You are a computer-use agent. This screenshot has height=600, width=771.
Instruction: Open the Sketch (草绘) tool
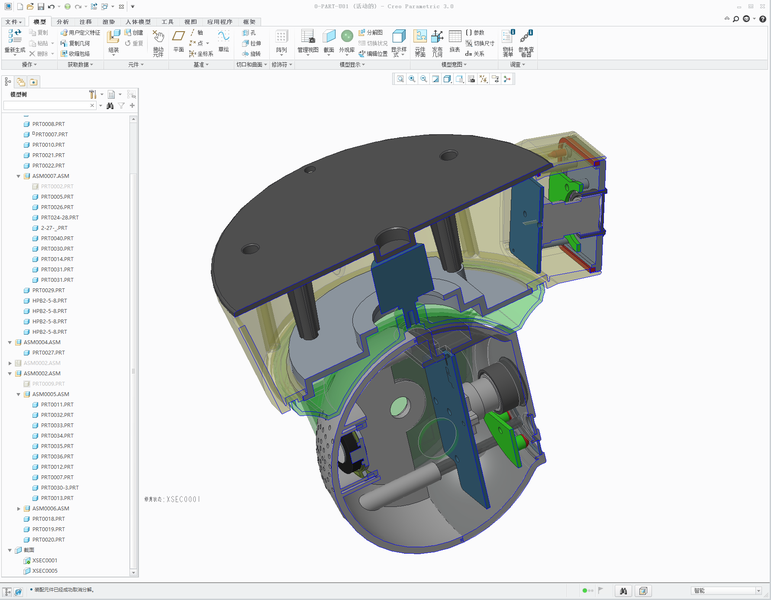(224, 36)
